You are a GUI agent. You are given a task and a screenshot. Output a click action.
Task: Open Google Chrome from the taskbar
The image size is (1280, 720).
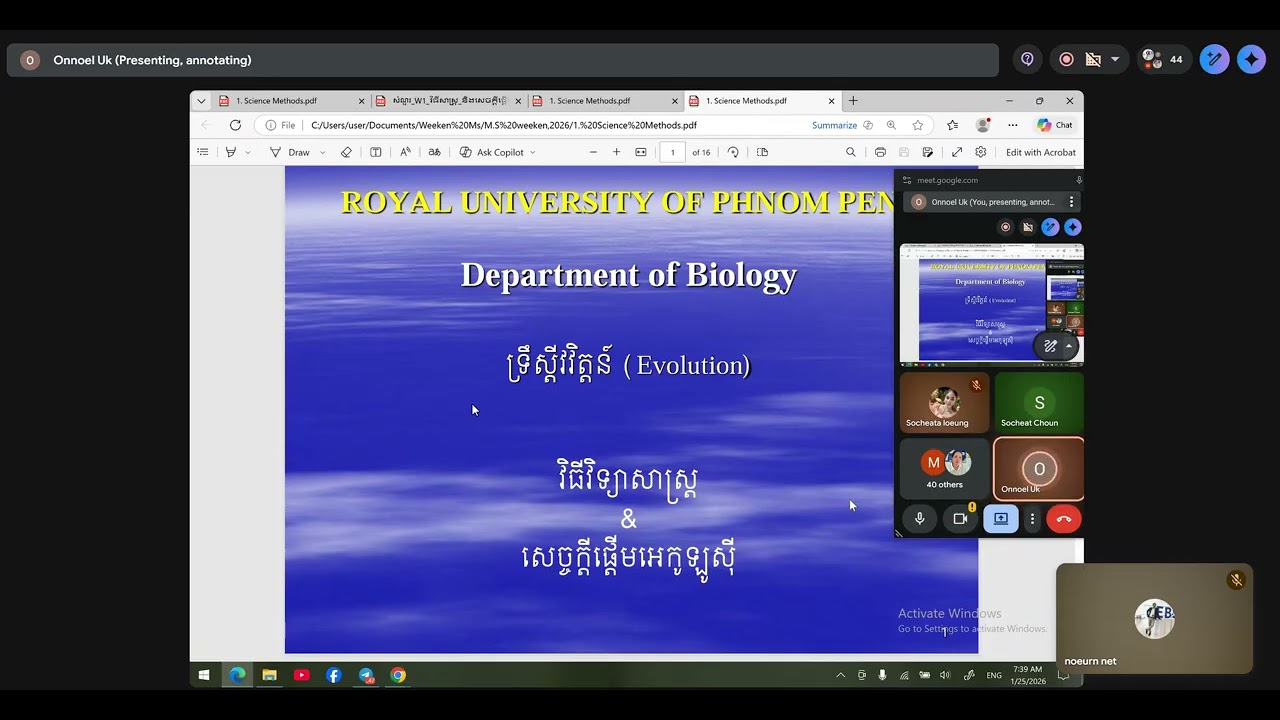click(x=398, y=675)
